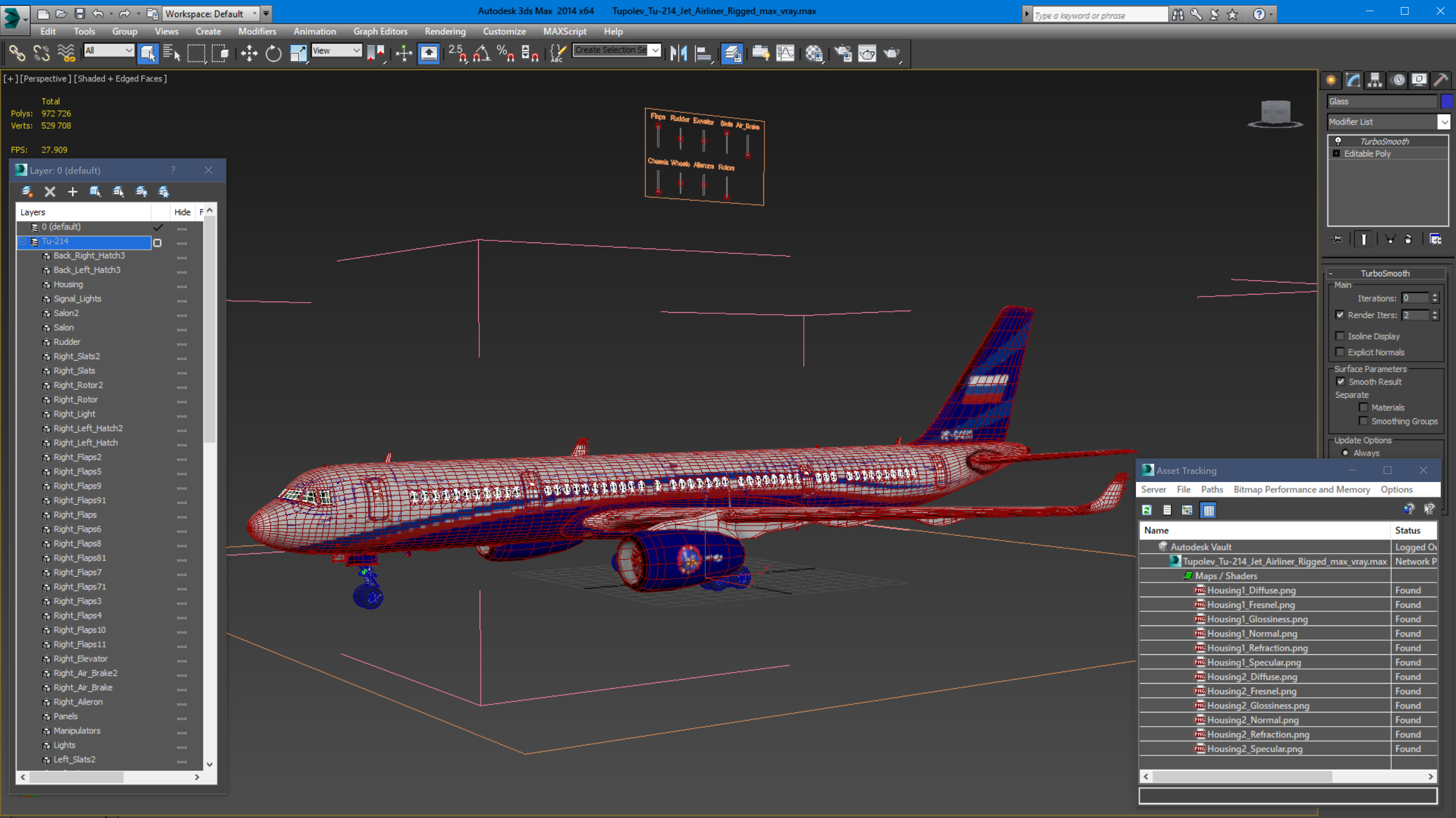Click Delete layer X icon in Layer dialog
1456x818 pixels.
50,191
